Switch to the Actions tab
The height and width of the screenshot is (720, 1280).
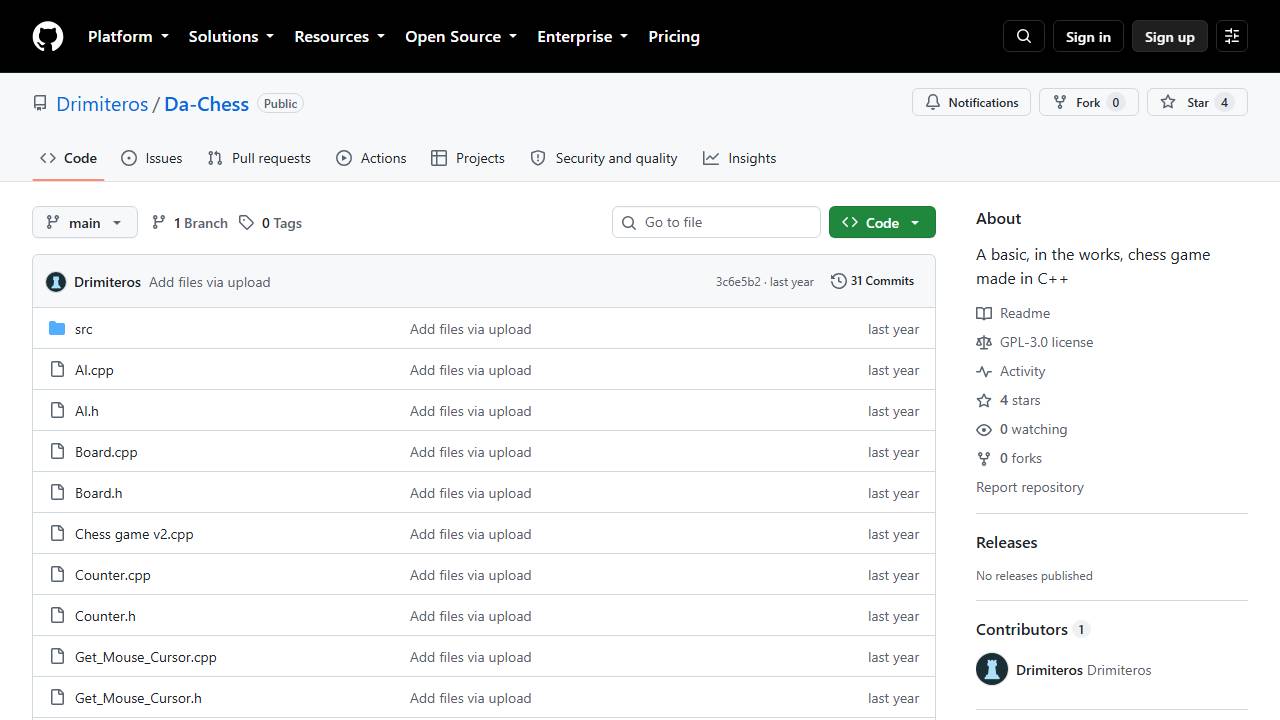(371, 158)
